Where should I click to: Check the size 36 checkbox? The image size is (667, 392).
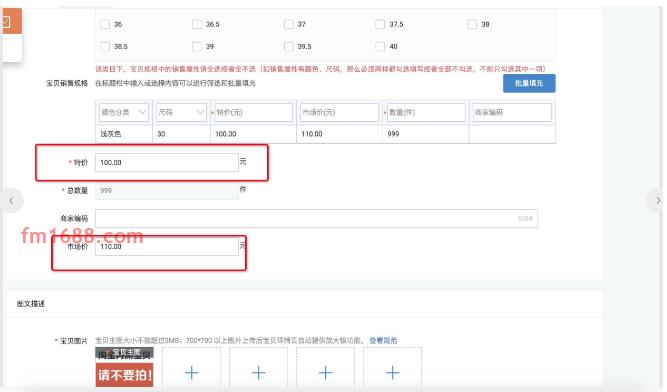105,24
